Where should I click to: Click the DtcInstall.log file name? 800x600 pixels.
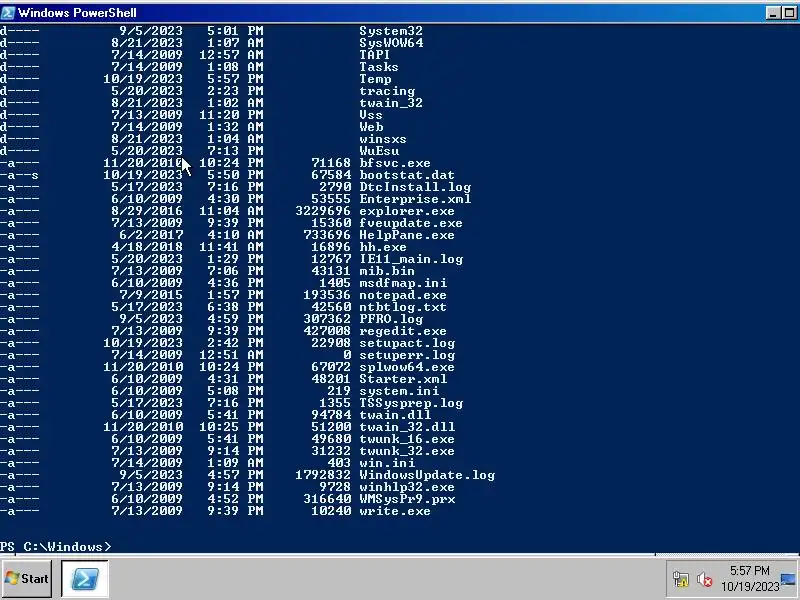click(415, 187)
